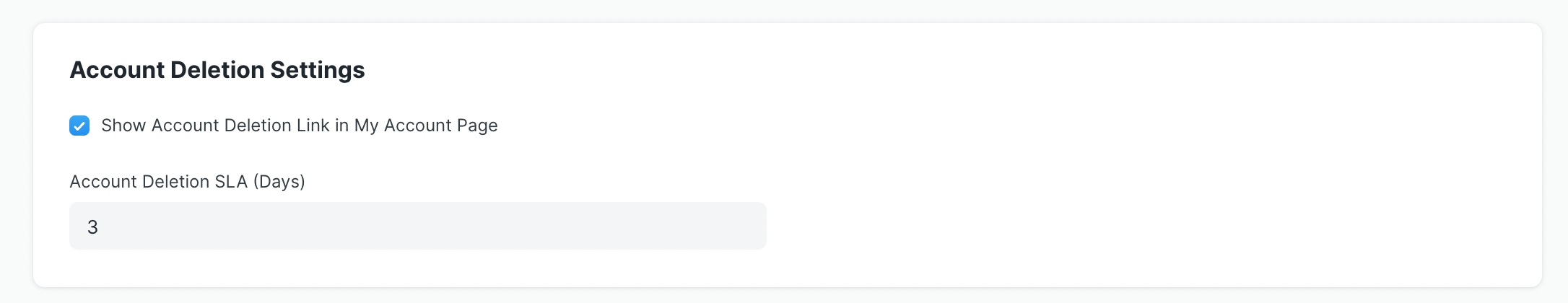The height and width of the screenshot is (303, 1568).
Task: Click the middle of the SLA days input
Action: [x=417, y=226]
